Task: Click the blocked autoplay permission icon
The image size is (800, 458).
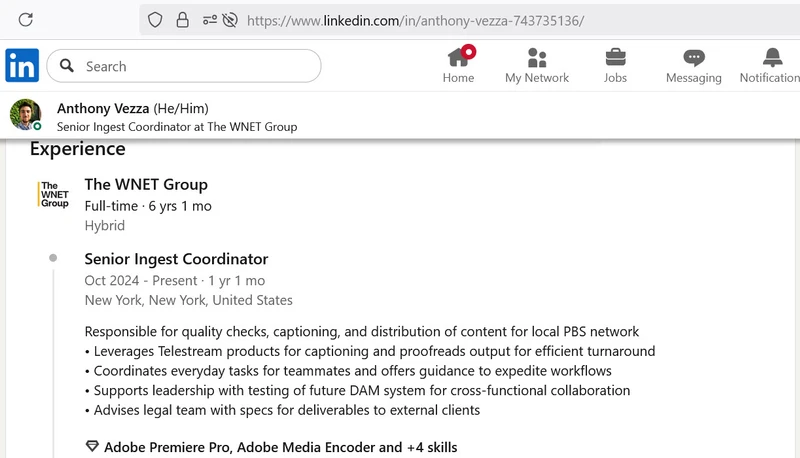Action: [x=230, y=20]
